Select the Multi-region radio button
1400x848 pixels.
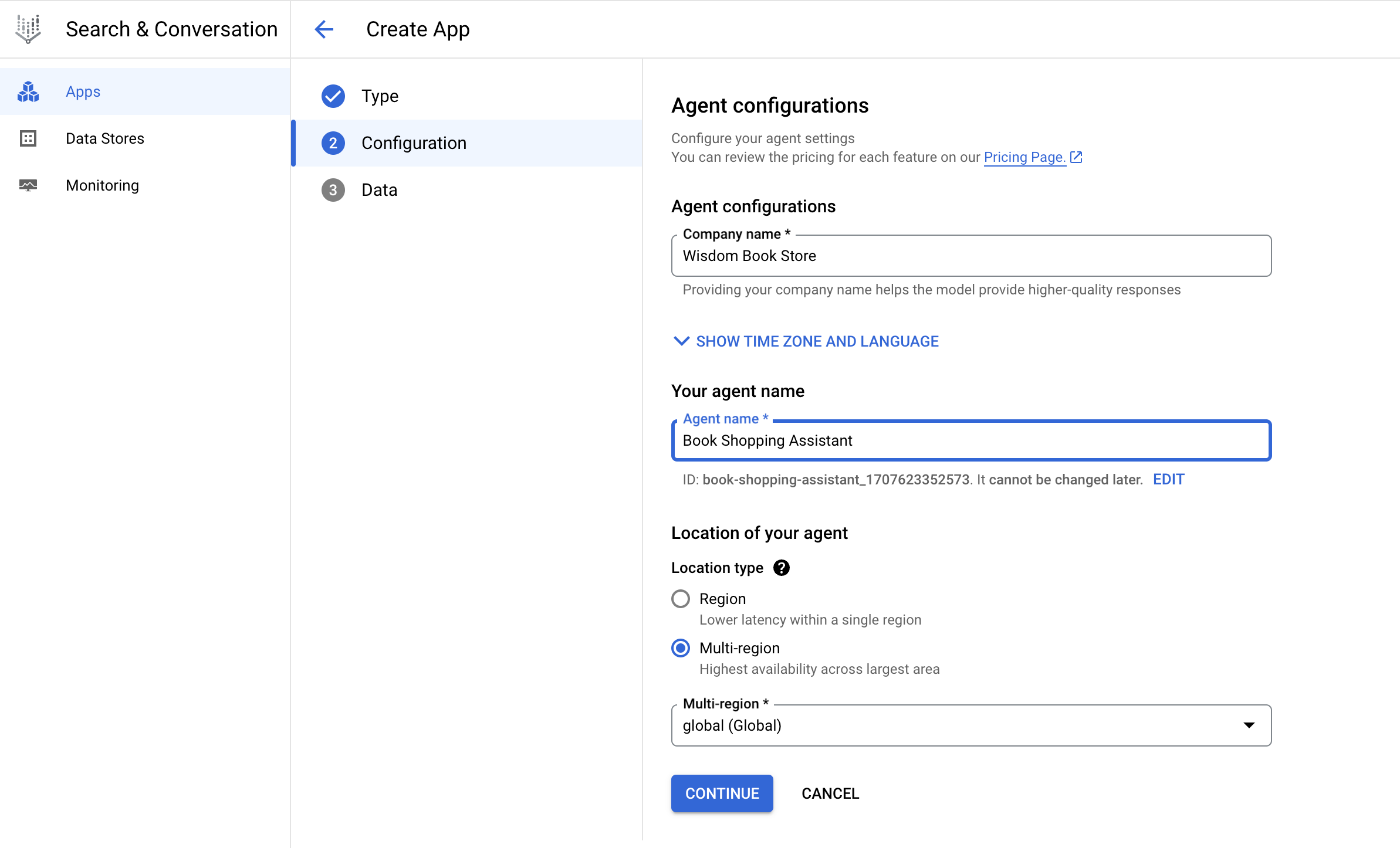pyautogui.click(x=681, y=648)
